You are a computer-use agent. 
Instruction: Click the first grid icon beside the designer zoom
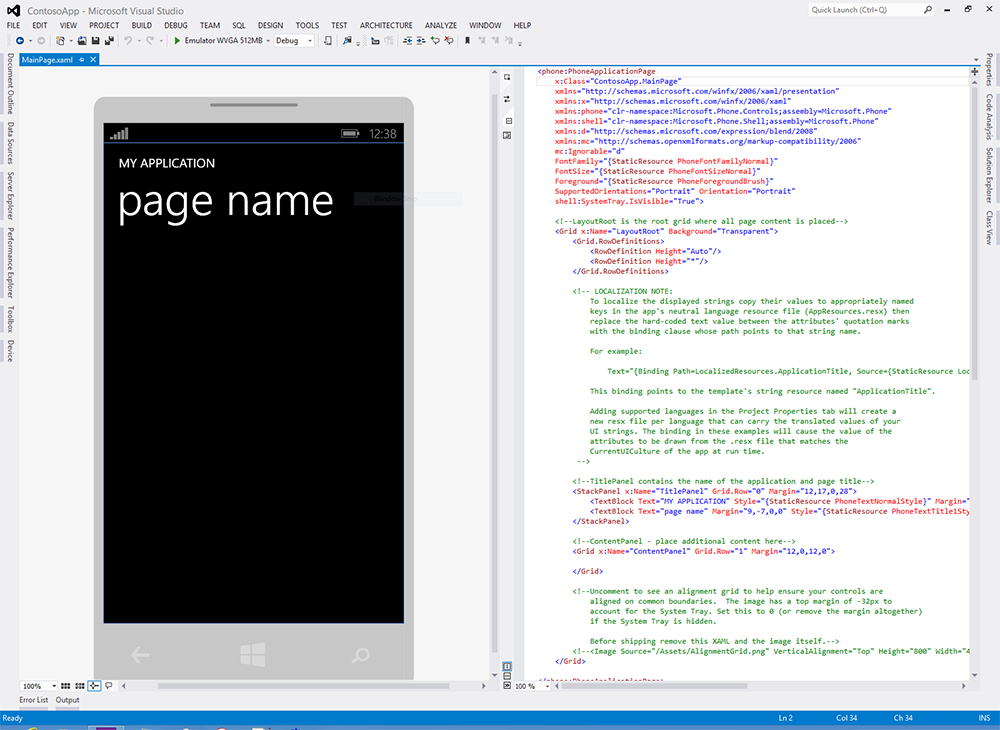pos(66,686)
